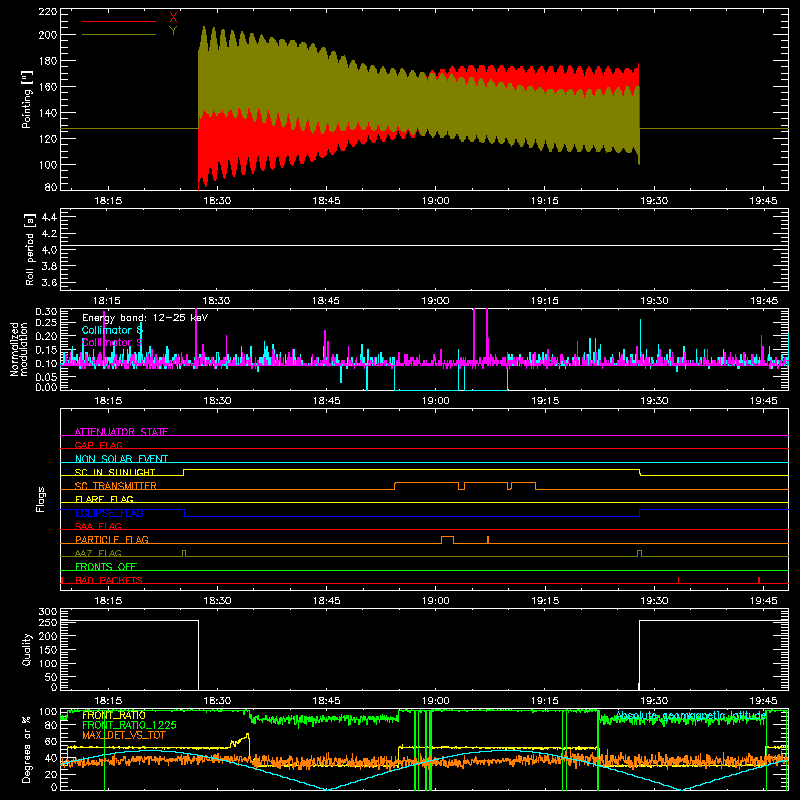Select the 'Roll period [s]' axis title
800x800 pixels.
click(30, 249)
